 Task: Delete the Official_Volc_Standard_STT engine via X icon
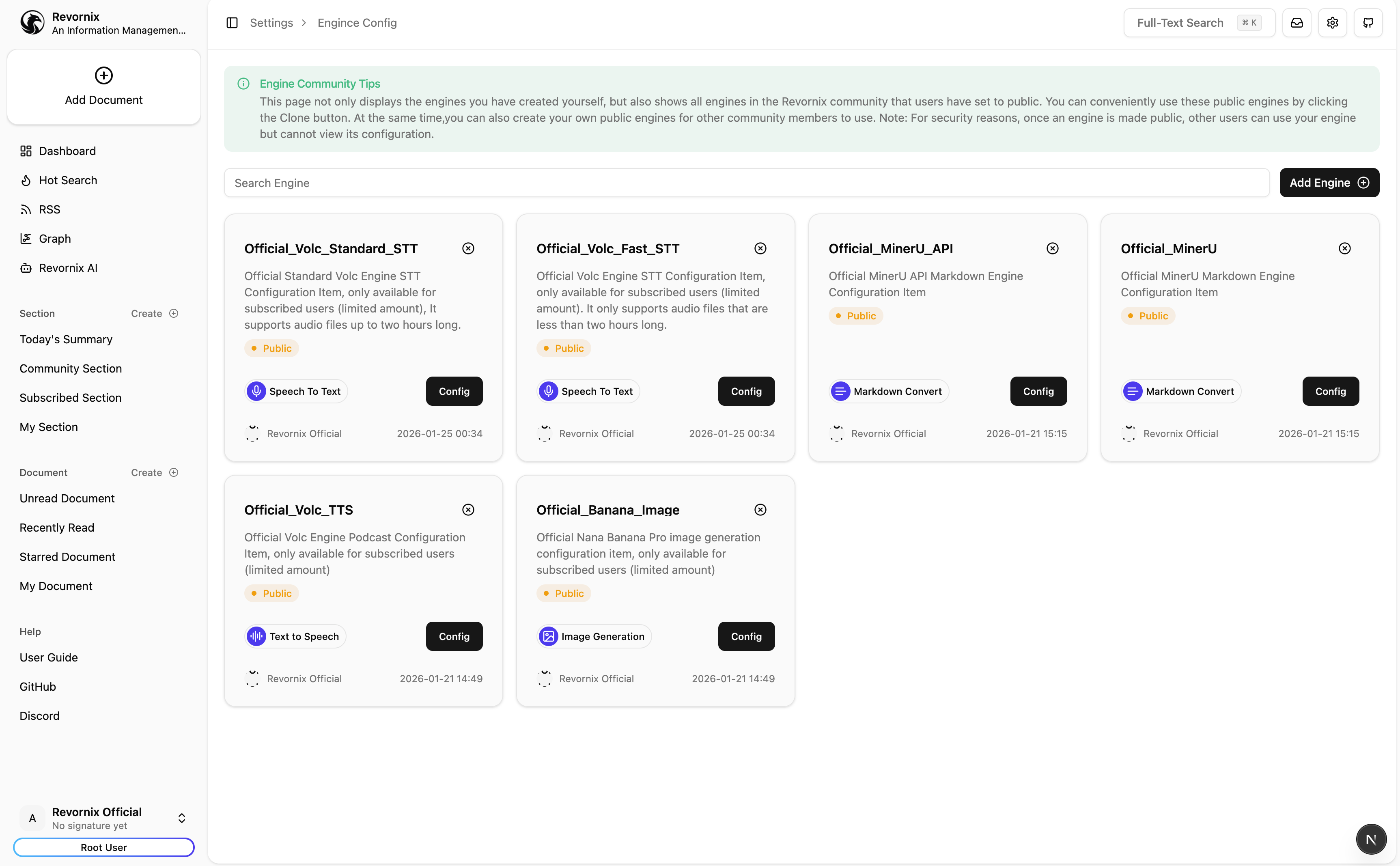468,249
